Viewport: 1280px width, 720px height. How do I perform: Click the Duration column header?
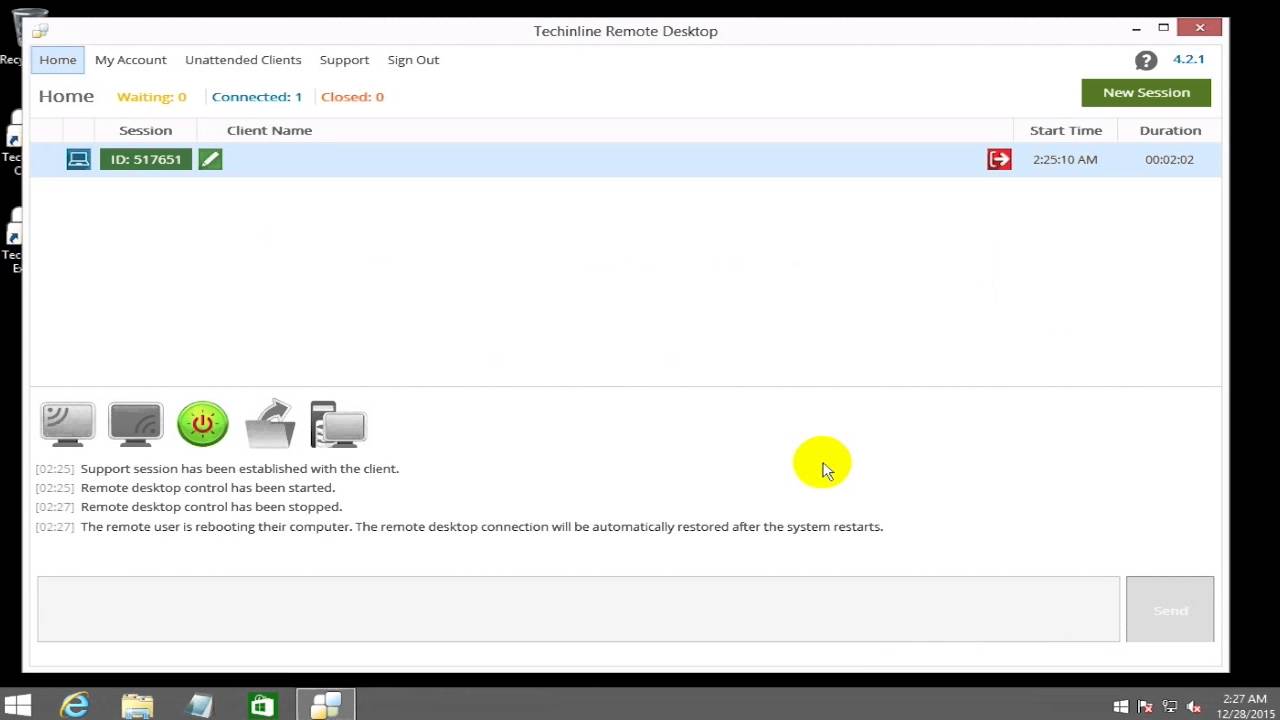(1170, 130)
